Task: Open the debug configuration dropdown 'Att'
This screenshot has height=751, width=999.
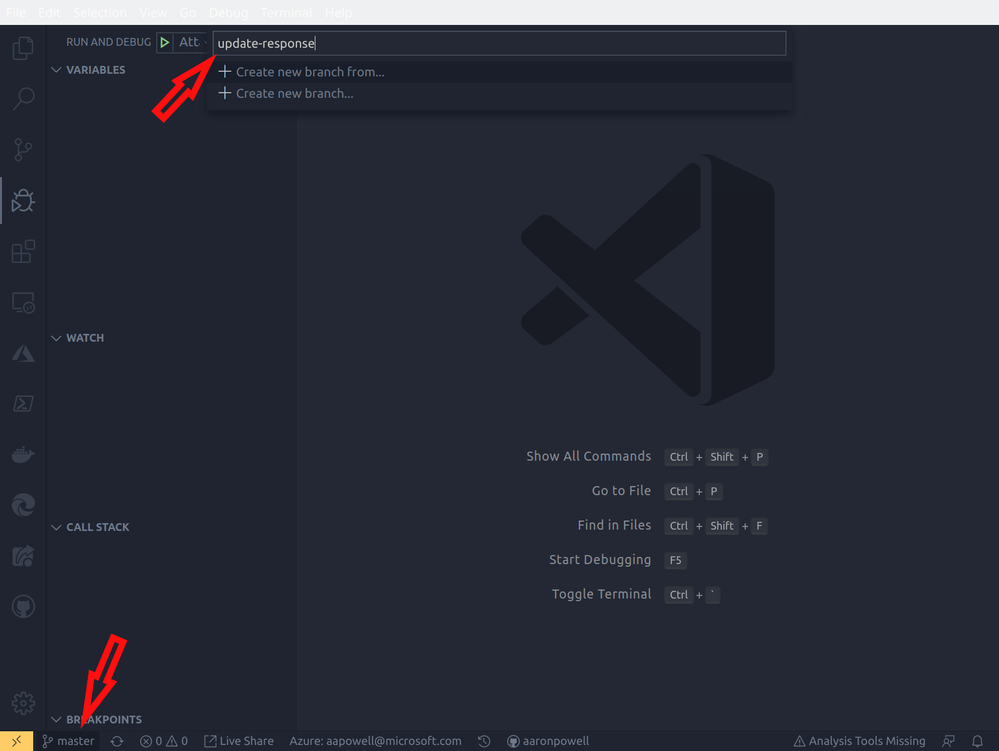Action: (x=192, y=42)
